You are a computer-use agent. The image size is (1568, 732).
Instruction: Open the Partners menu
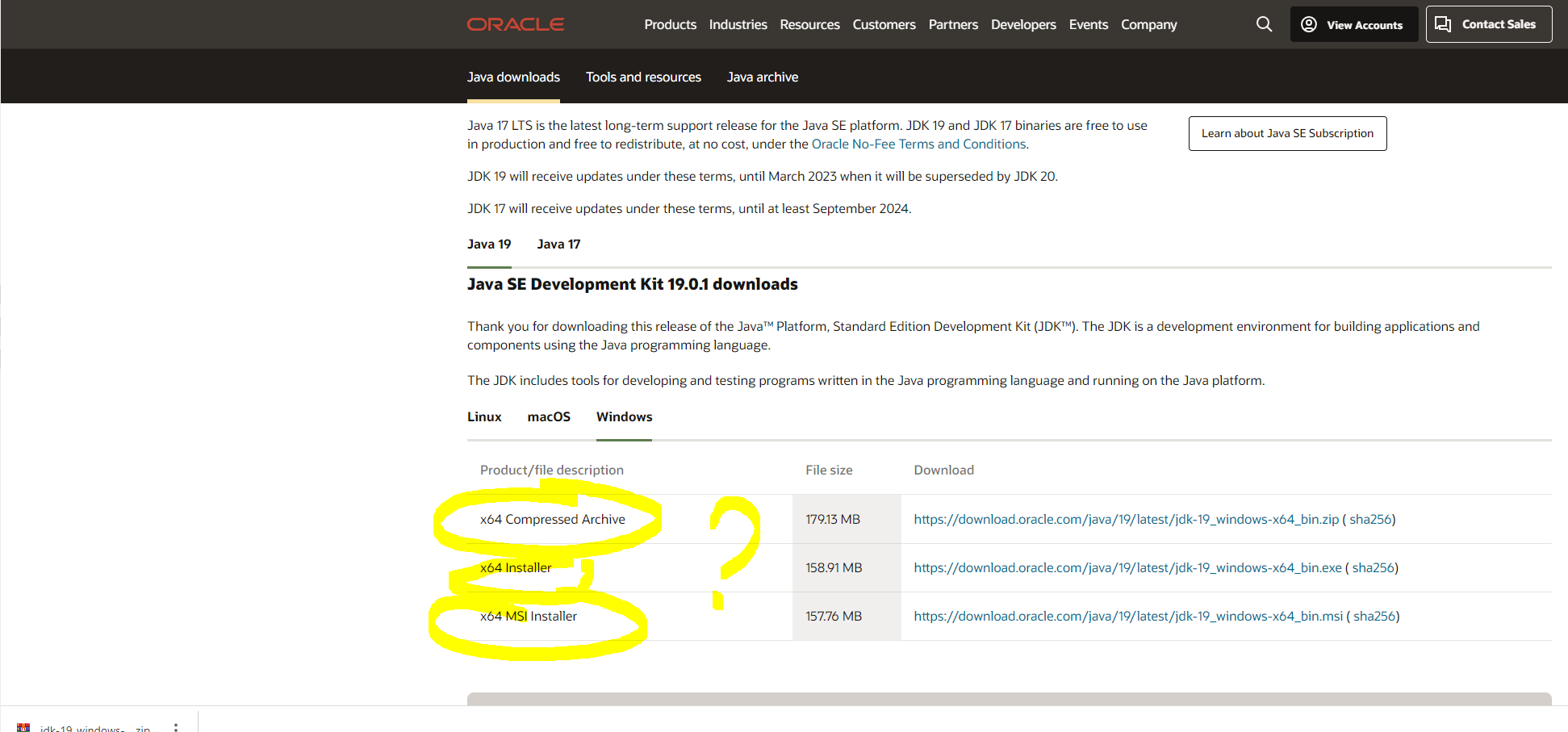[953, 24]
